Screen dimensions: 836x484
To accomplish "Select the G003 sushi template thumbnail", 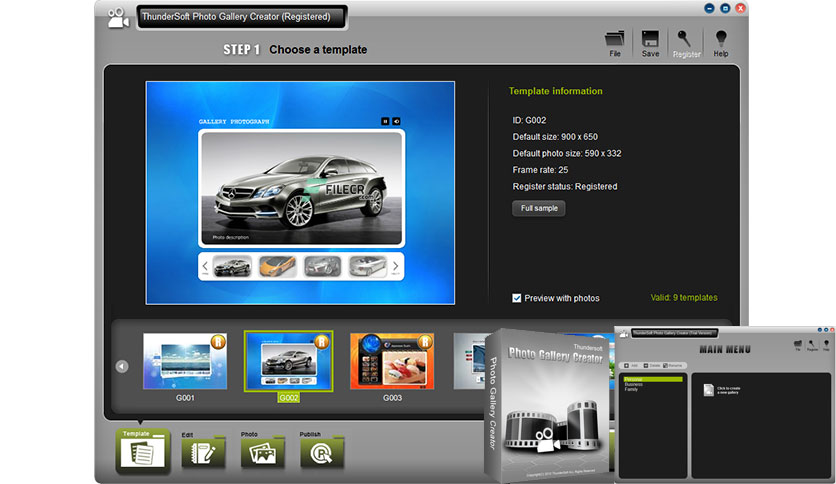I will tap(392, 361).
